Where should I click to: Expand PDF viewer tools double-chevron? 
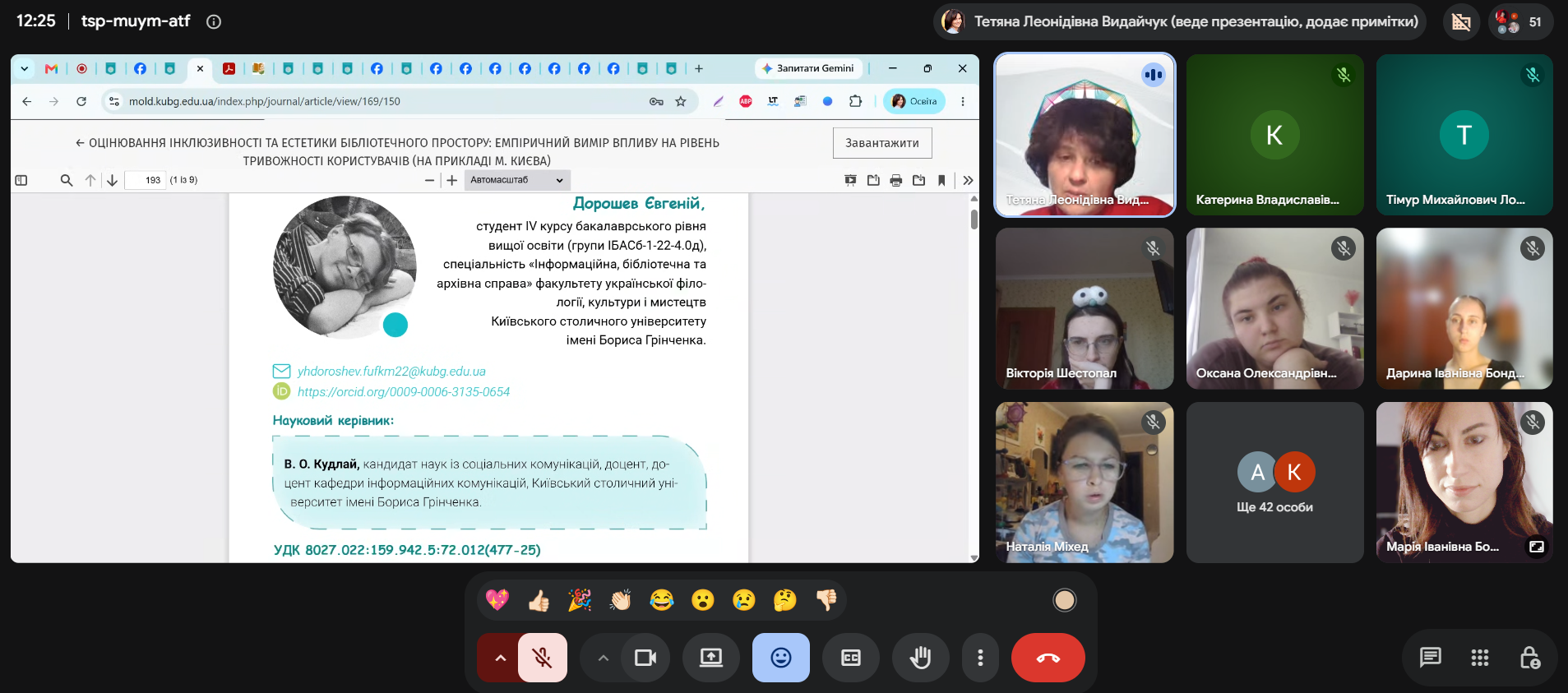coord(968,180)
